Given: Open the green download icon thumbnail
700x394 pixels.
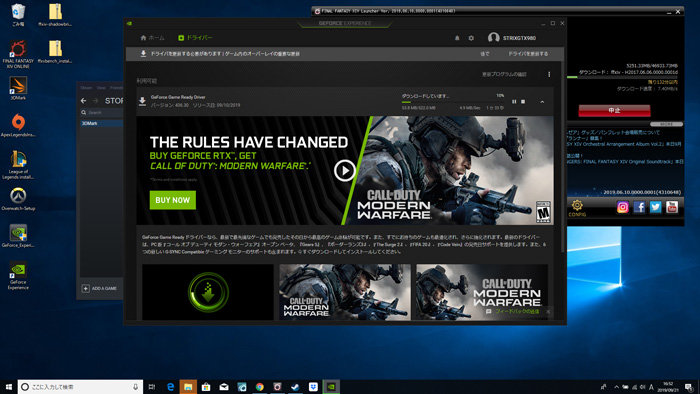Looking at the screenshot, I should (208, 292).
